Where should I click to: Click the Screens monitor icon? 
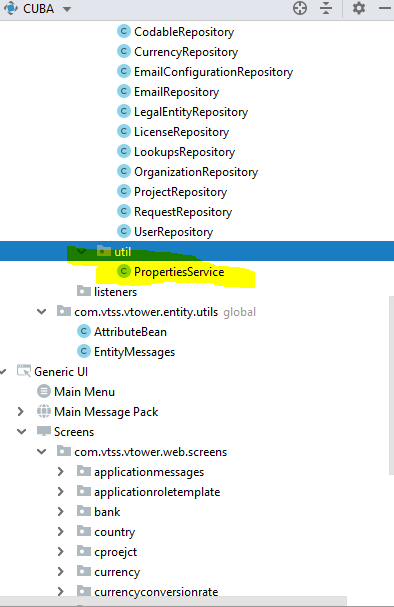(44, 431)
